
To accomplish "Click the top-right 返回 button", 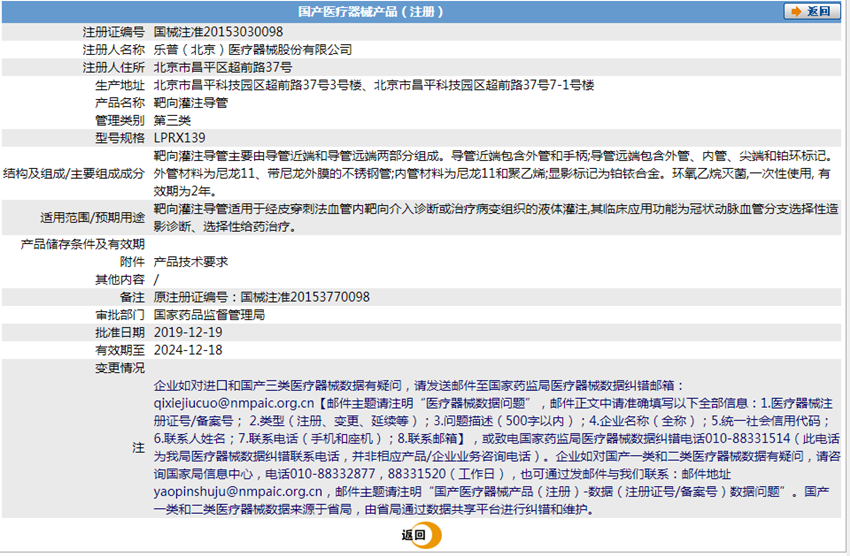I will pos(811,12).
